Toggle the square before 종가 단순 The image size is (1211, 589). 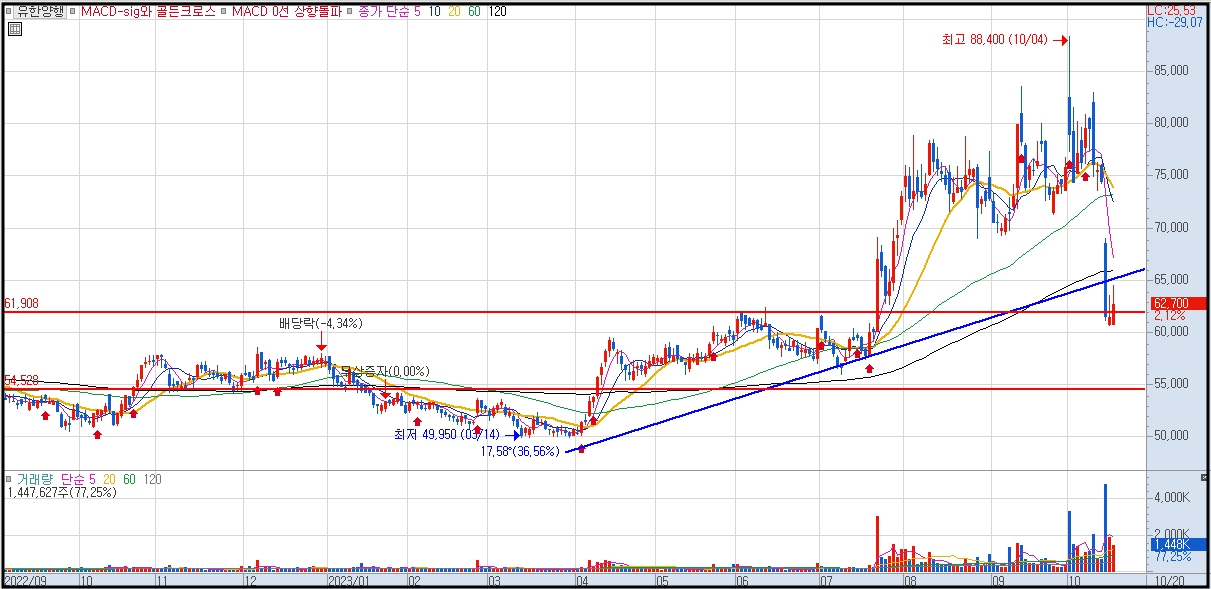point(350,11)
